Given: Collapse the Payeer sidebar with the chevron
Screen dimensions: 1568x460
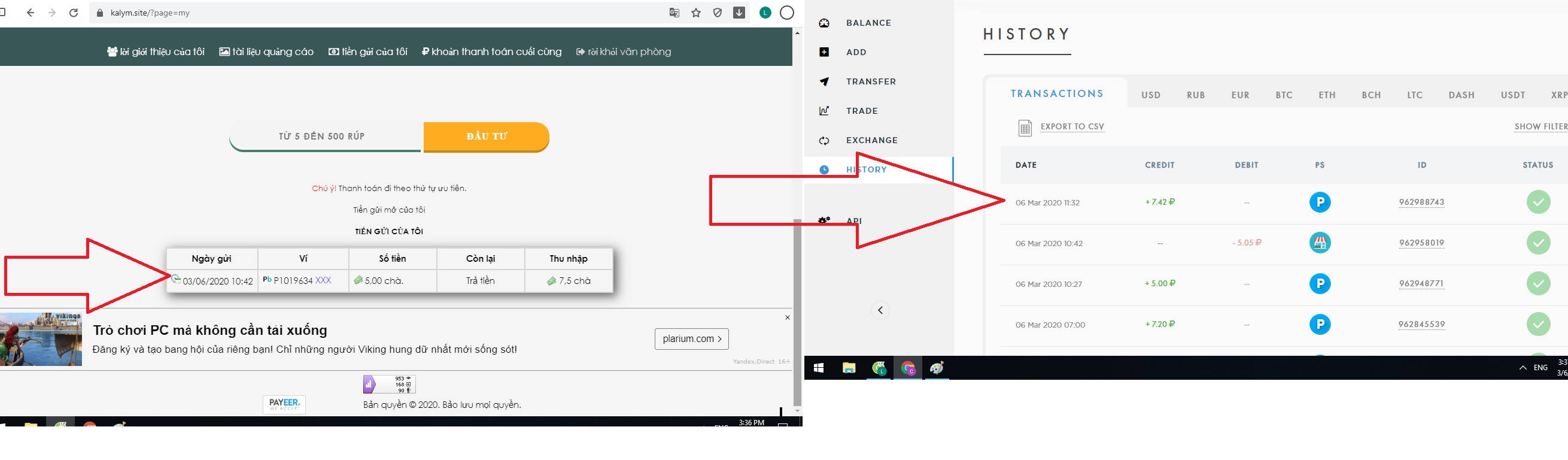Looking at the screenshot, I should (880, 311).
